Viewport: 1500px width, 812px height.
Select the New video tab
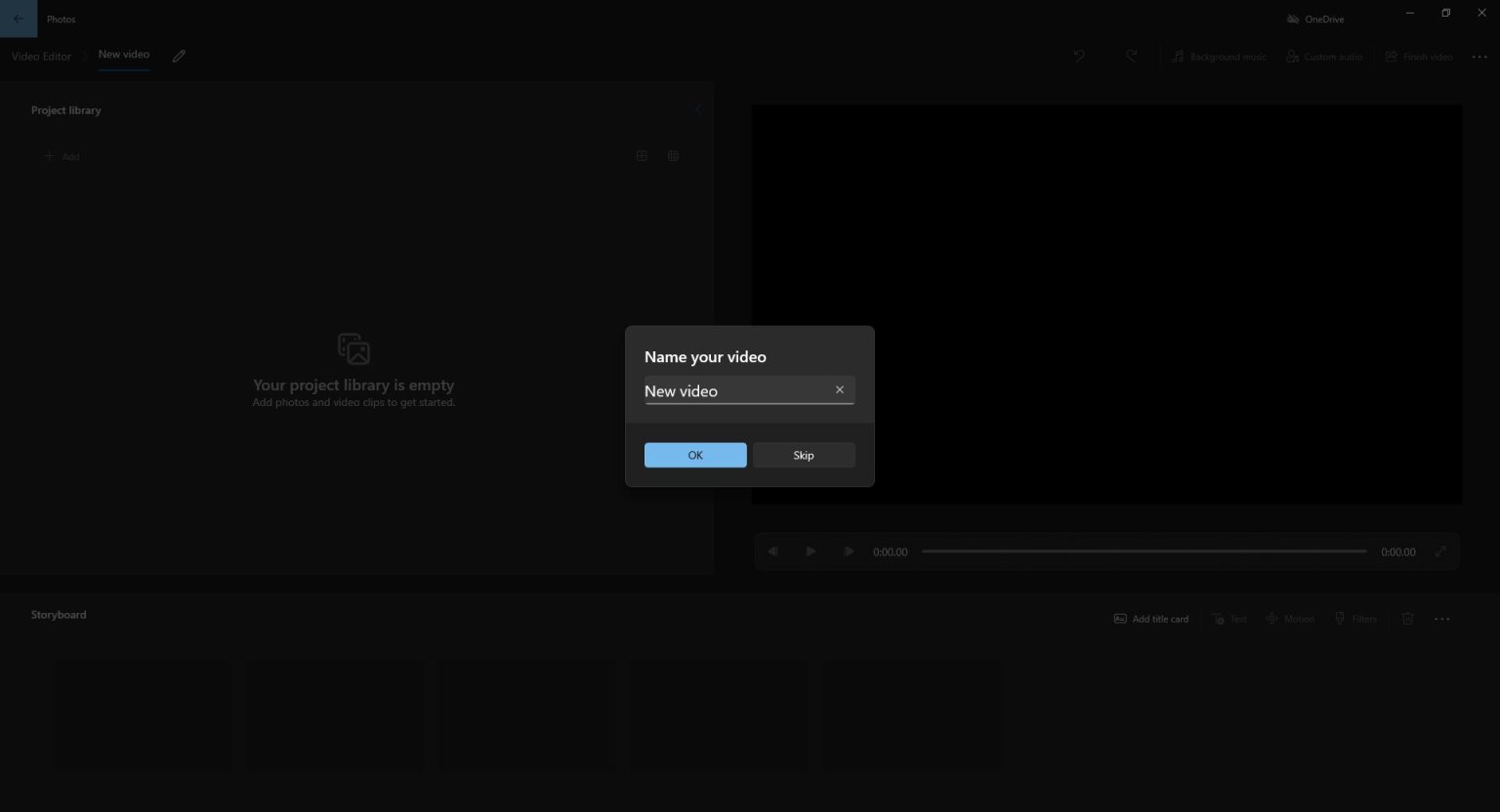click(x=123, y=55)
